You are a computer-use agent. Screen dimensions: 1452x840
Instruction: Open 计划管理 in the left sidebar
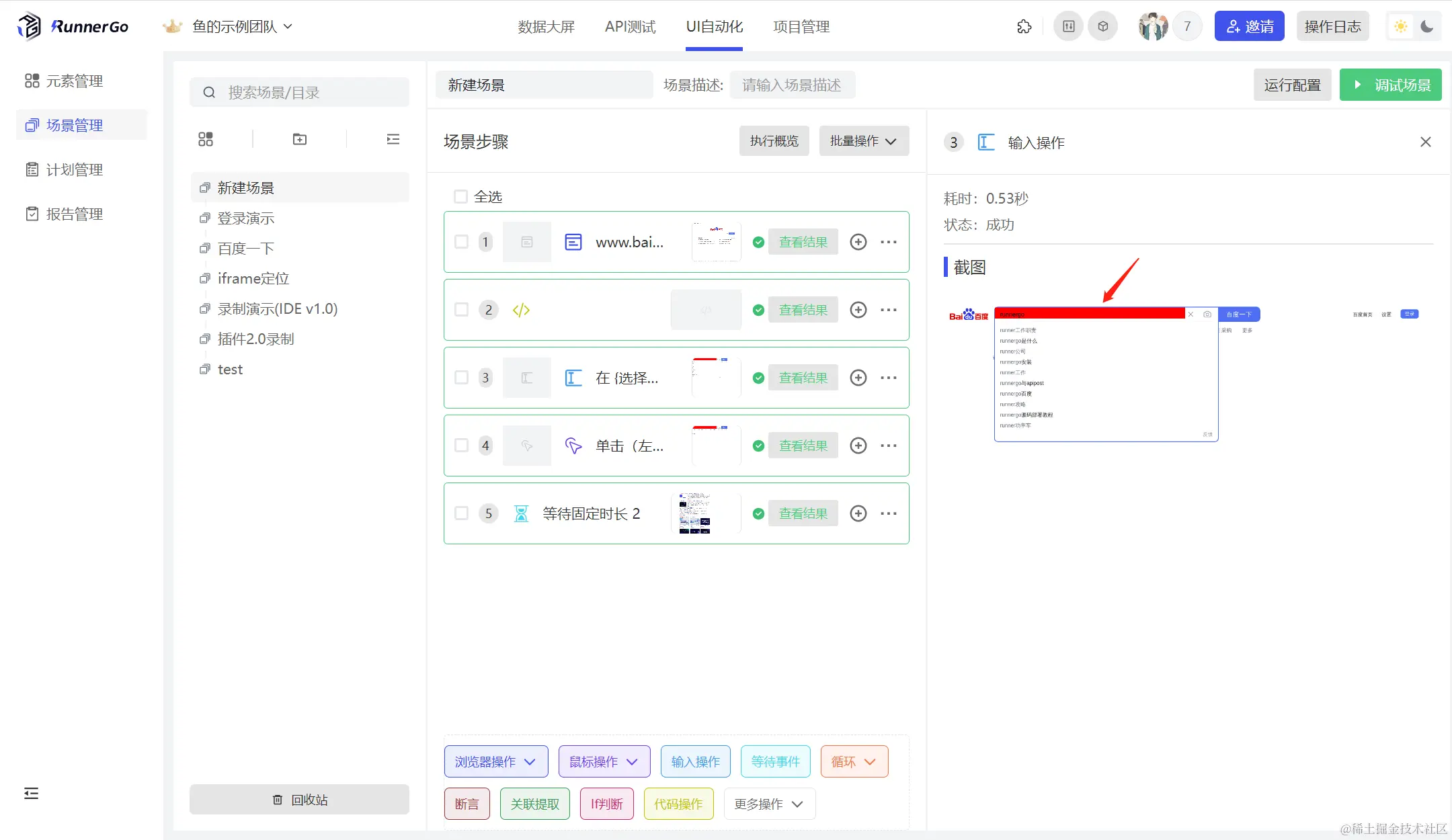click(x=74, y=170)
